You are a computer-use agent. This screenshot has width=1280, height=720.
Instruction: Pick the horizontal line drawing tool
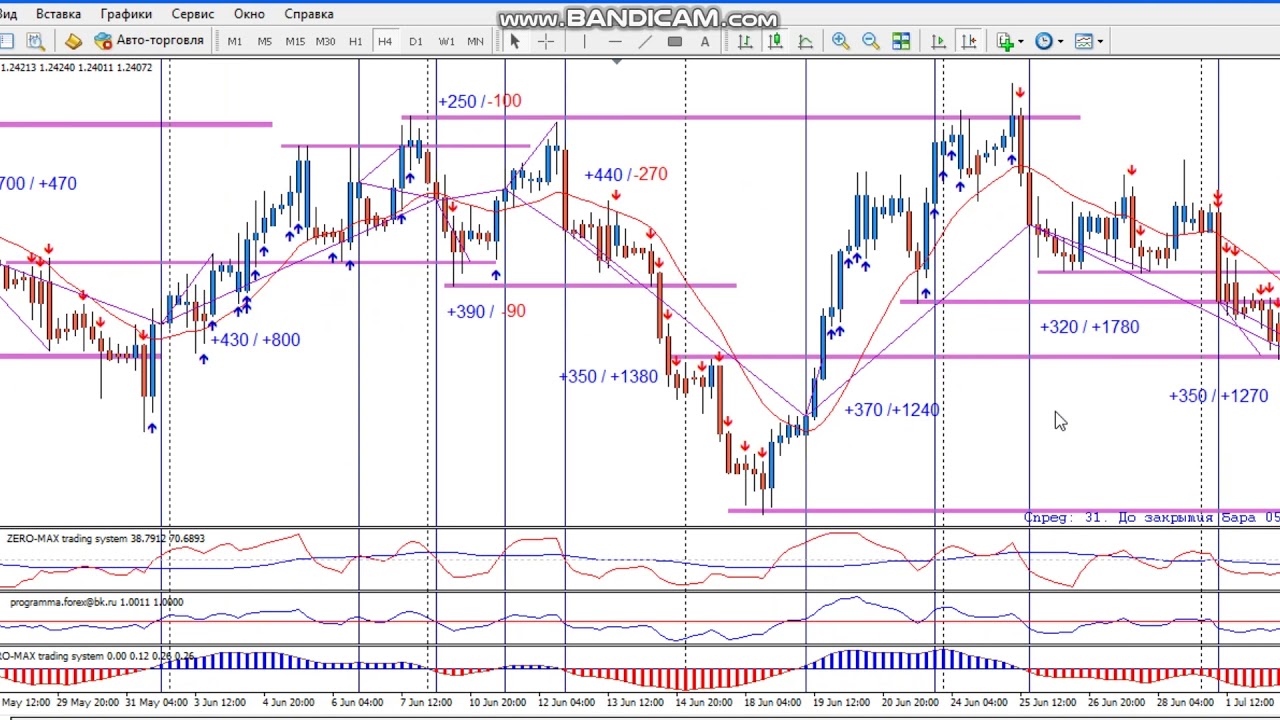coord(615,41)
